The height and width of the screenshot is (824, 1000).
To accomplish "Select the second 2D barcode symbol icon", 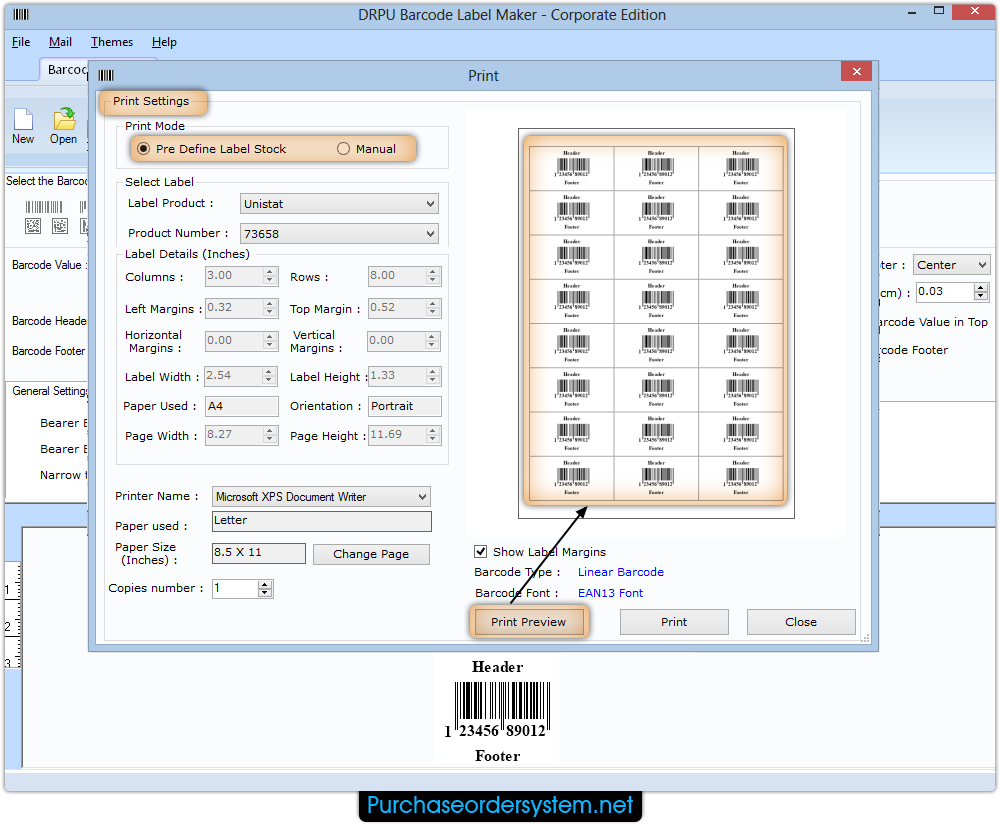I will [x=60, y=226].
